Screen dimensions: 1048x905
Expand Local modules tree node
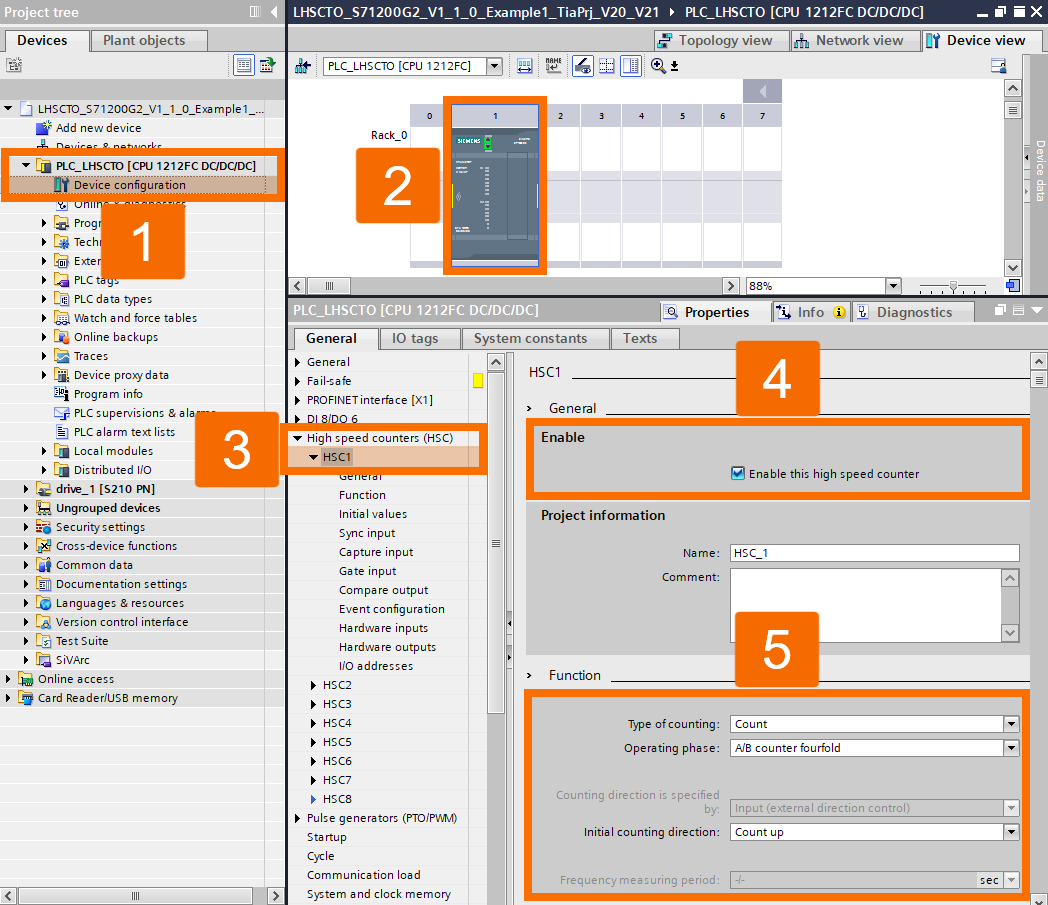44,451
